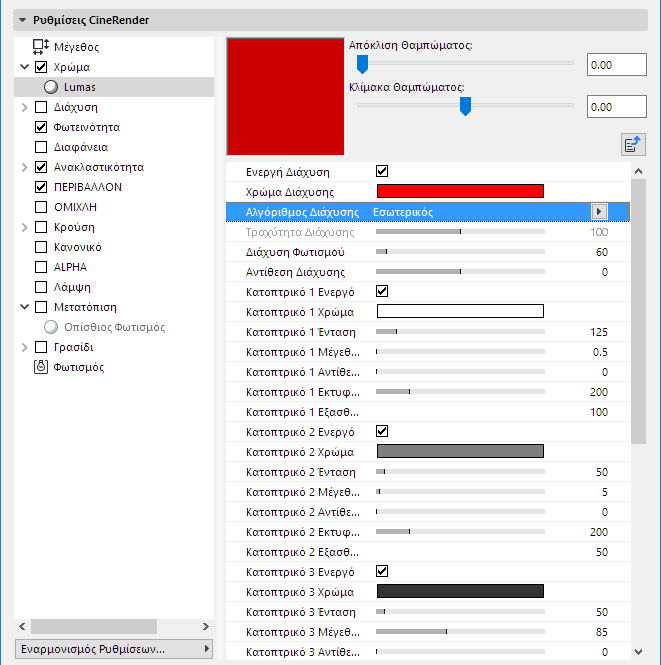Uncheck Κατοπτρικό 2 Ενεργό checkbox
Image resolution: width=661 pixels, height=665 pixels.
click(382, 431)
